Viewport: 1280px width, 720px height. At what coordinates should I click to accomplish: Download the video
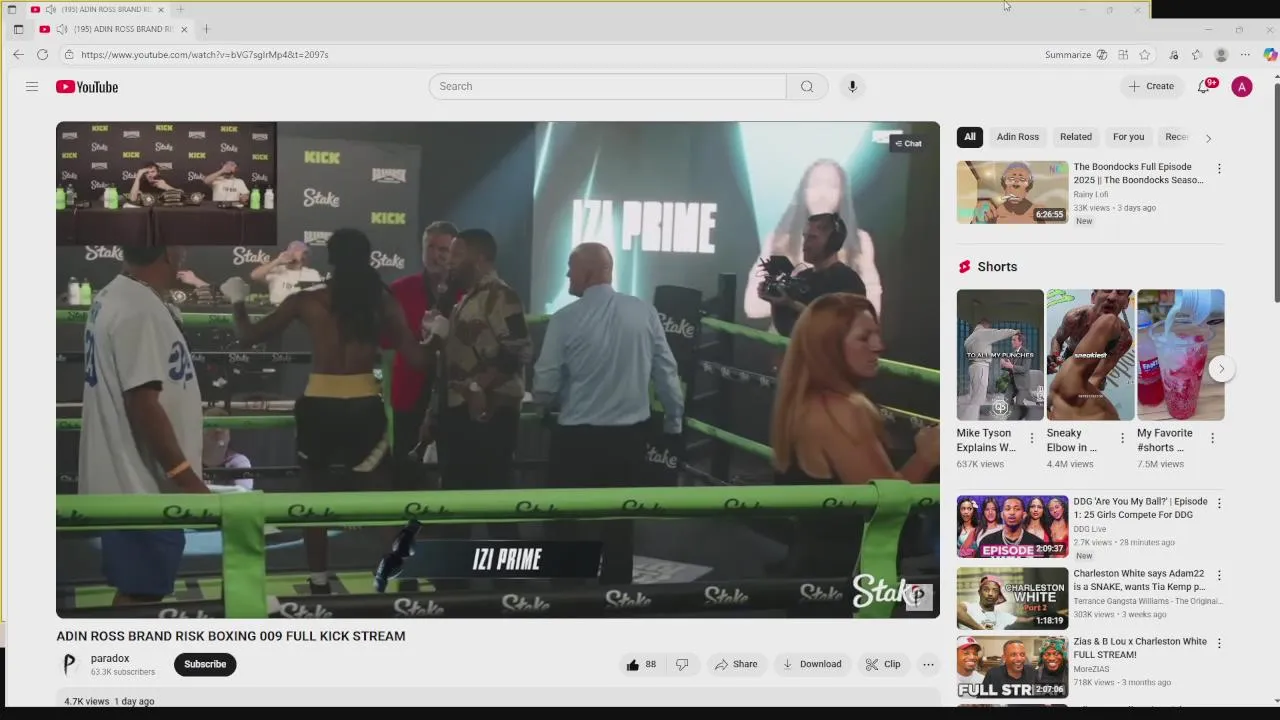click(811, 664)
